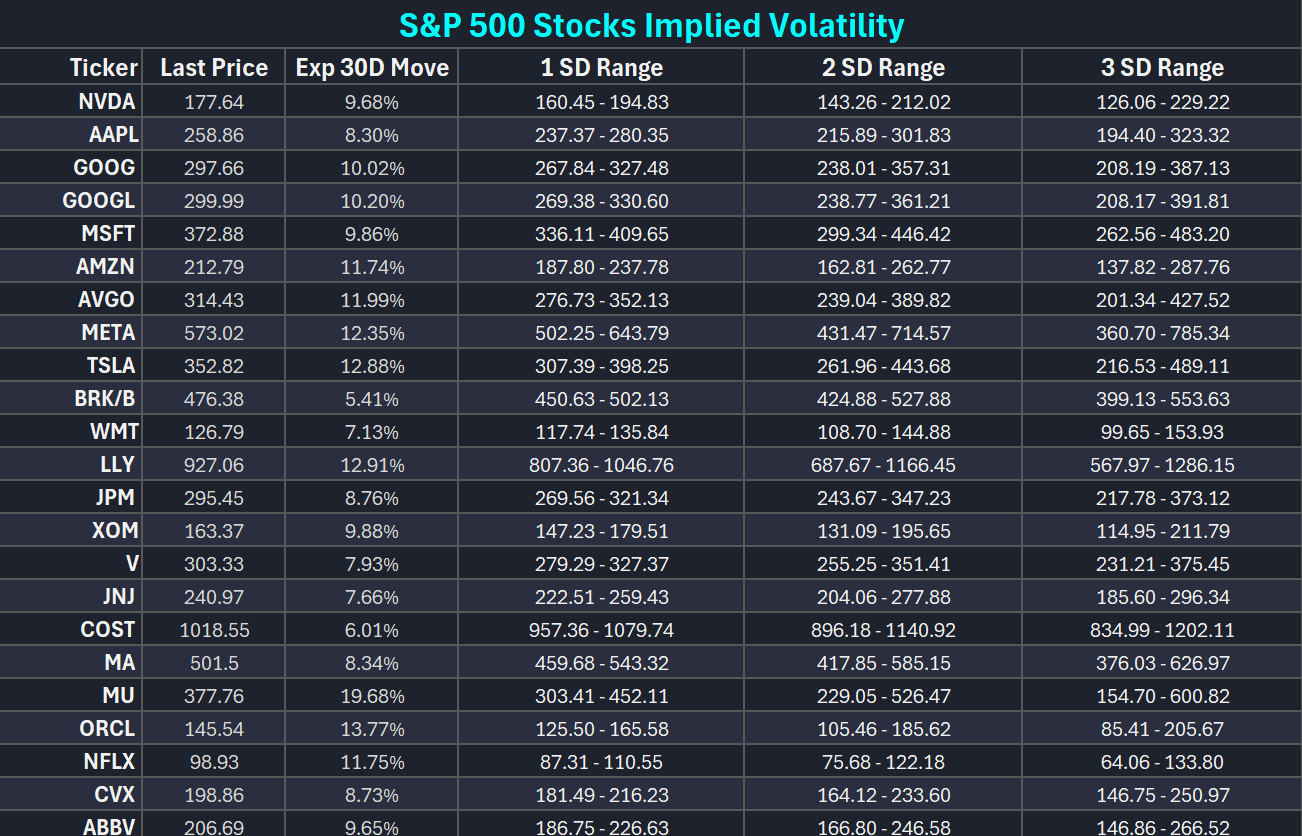Click COST last price 1018.55

pos(214,630)
